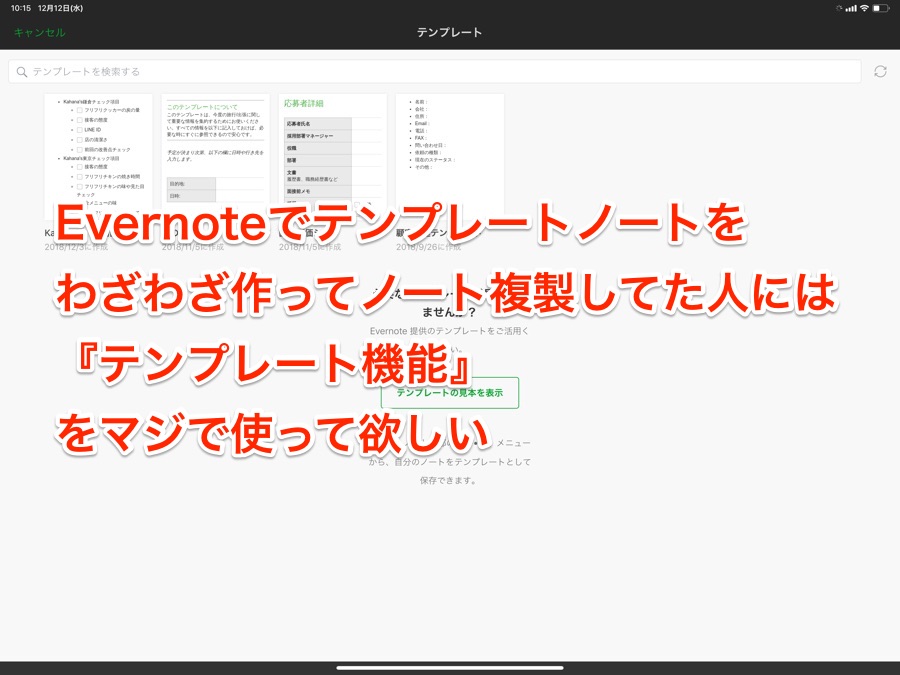900x675 pixels.
Task: Tap the home indicator bar
Action: [x=450, y=668]
